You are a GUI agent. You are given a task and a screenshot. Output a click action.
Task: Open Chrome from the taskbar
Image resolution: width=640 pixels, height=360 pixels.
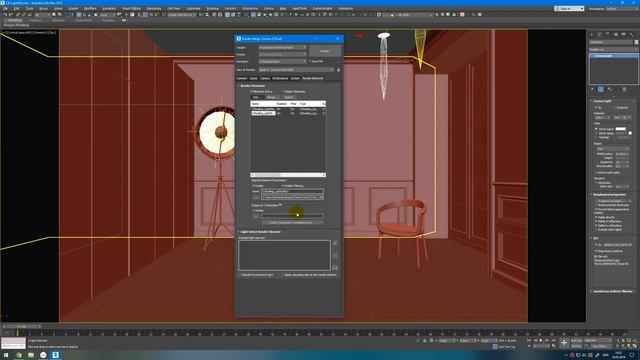[19, 355]
